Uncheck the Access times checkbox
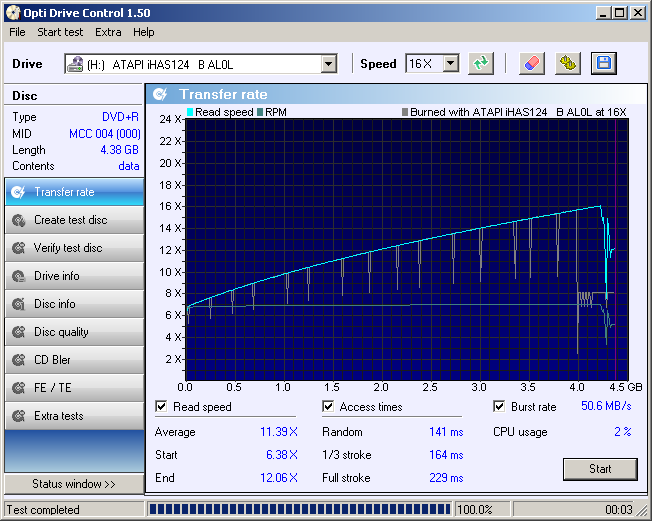652x521 pixels. point(328,406)
